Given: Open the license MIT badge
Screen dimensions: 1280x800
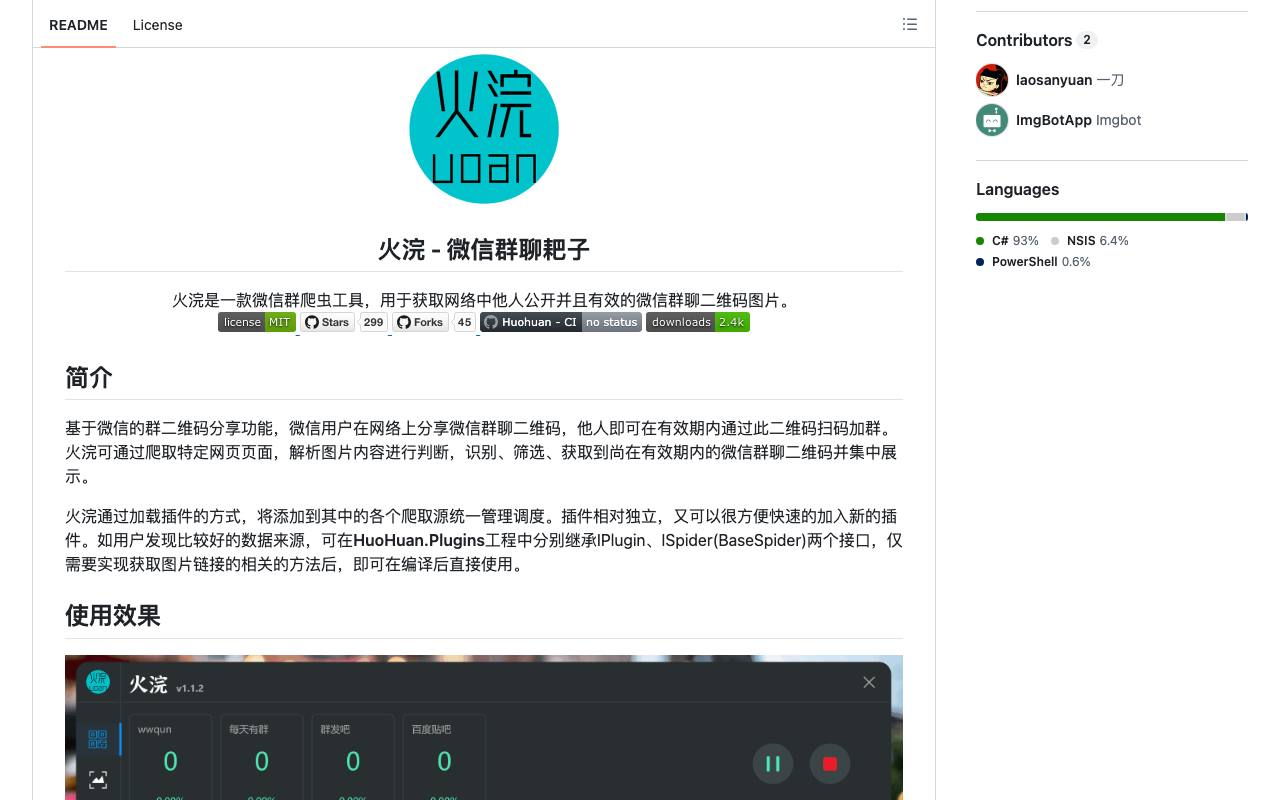Looking at the screenshot, I should tap(257, 322).
